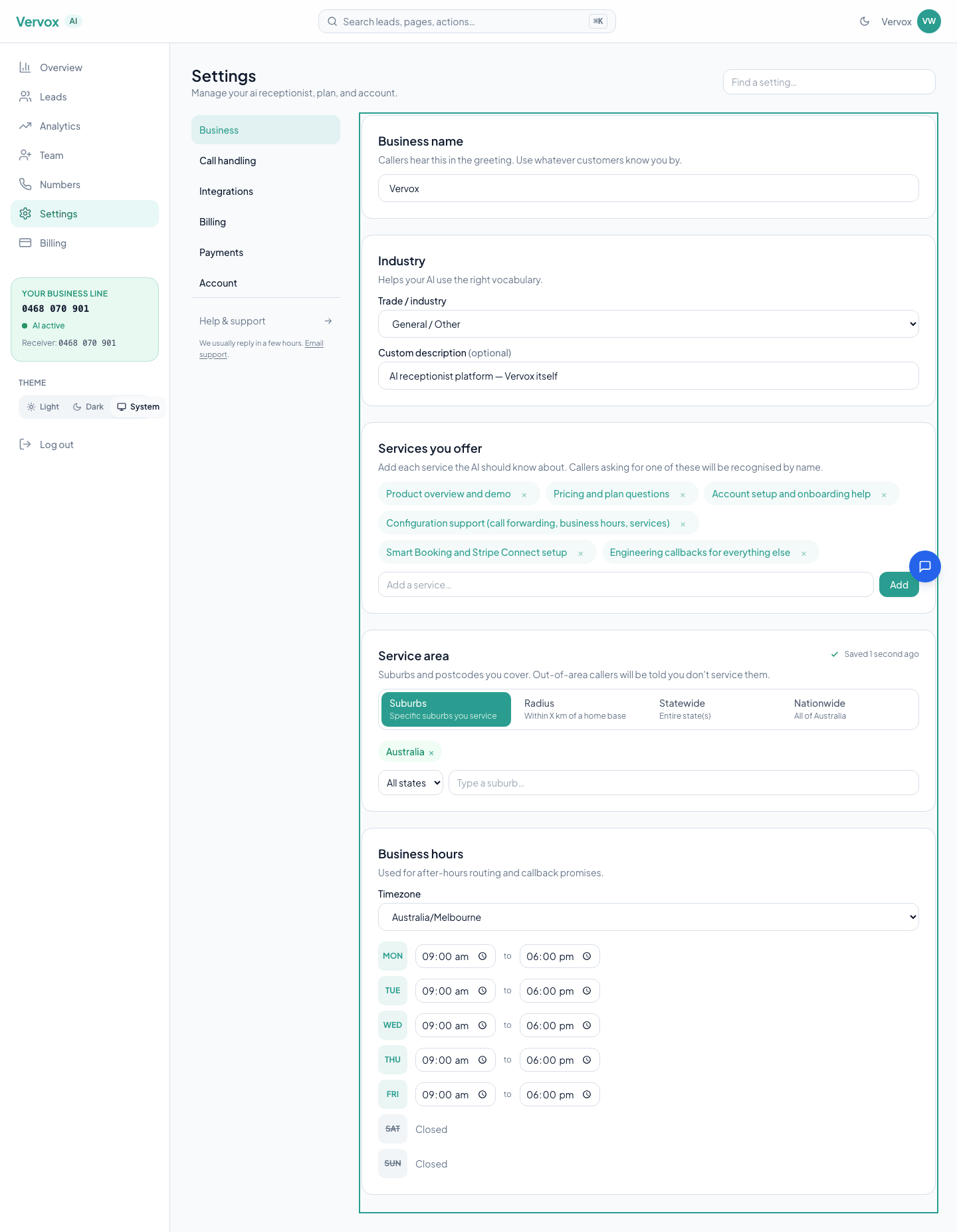This screenshot has height=1232, width=957.
Task: Select the Light theme option
Action: [x=43, y=407]
